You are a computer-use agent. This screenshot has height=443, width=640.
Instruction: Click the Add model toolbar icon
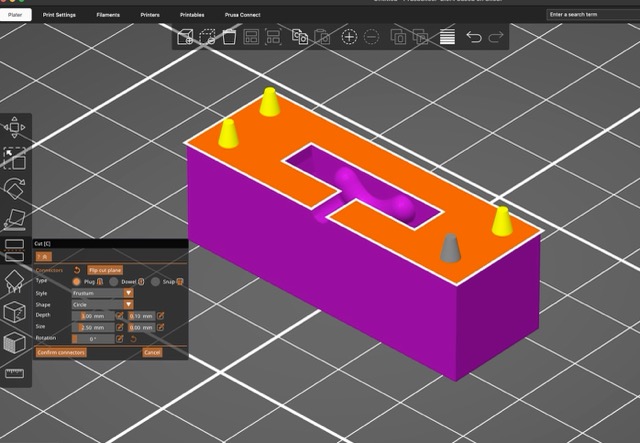(185, 37)
